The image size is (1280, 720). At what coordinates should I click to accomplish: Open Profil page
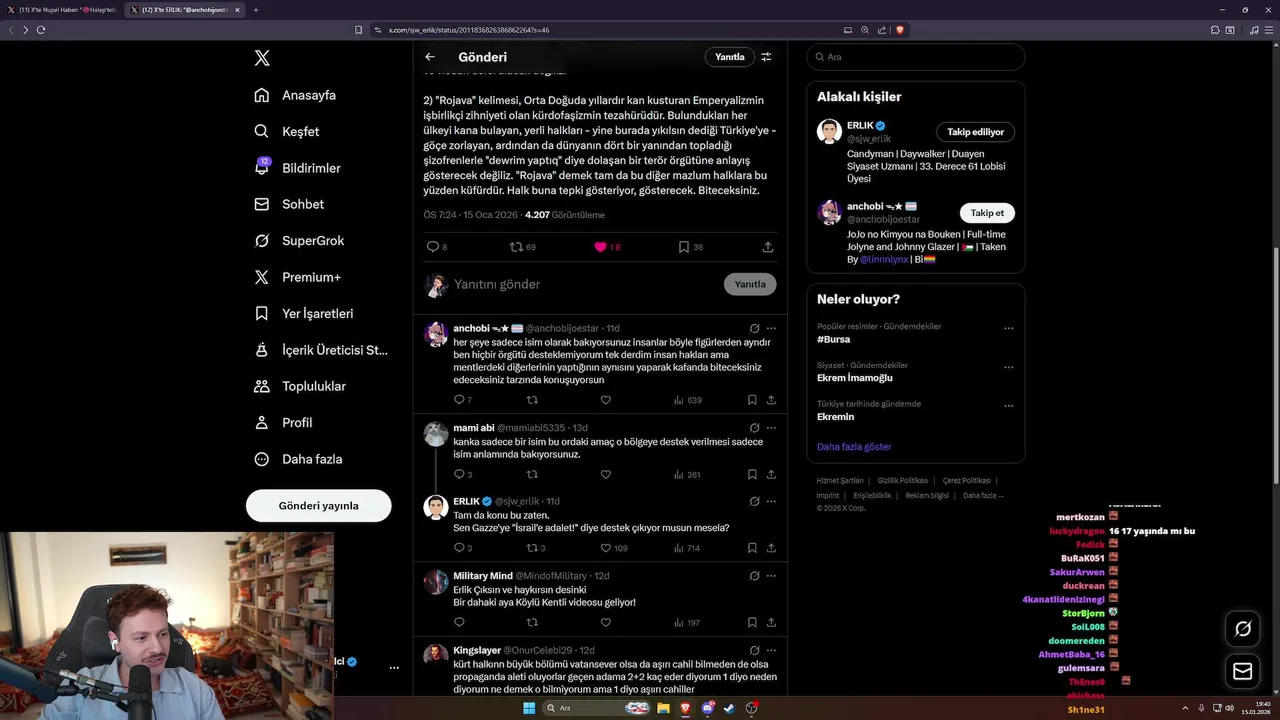(x=283, y=422)
